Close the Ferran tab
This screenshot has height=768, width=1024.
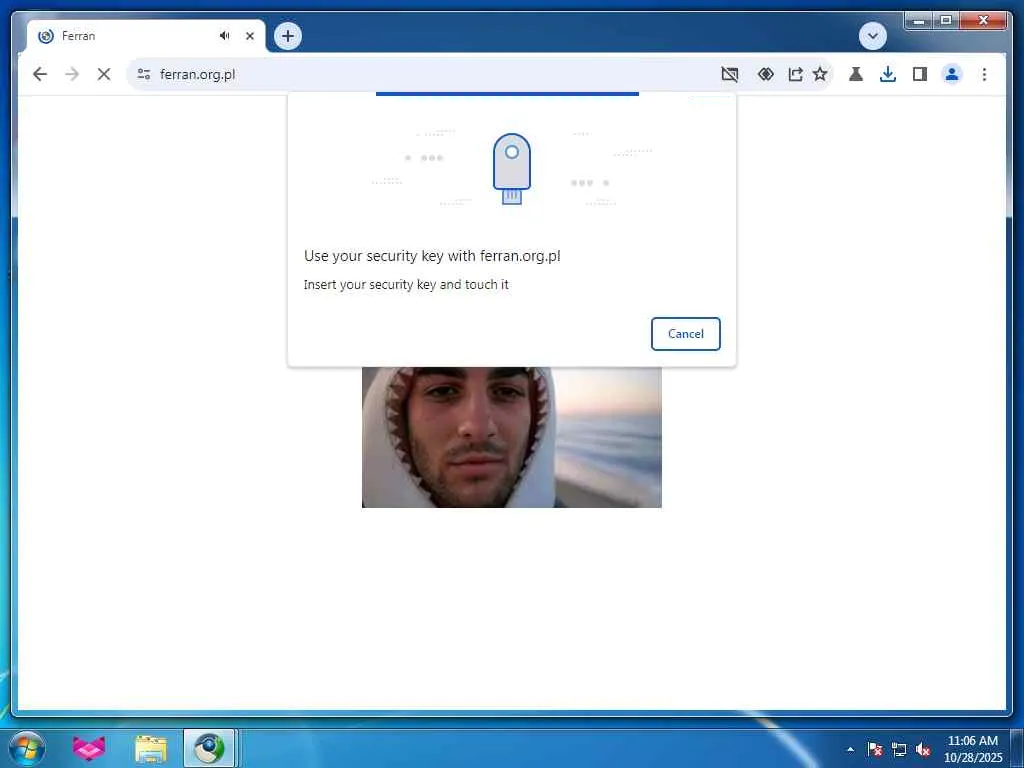(249, 36)
